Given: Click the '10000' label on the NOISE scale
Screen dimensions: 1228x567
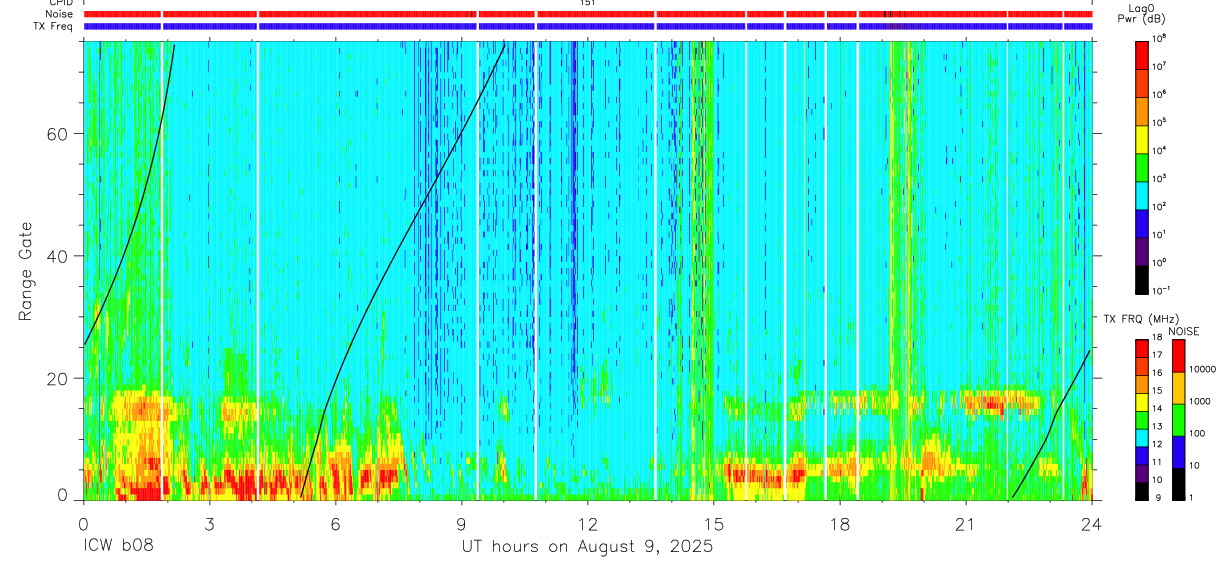Looking at the screenshot, I should [1202, 370].
